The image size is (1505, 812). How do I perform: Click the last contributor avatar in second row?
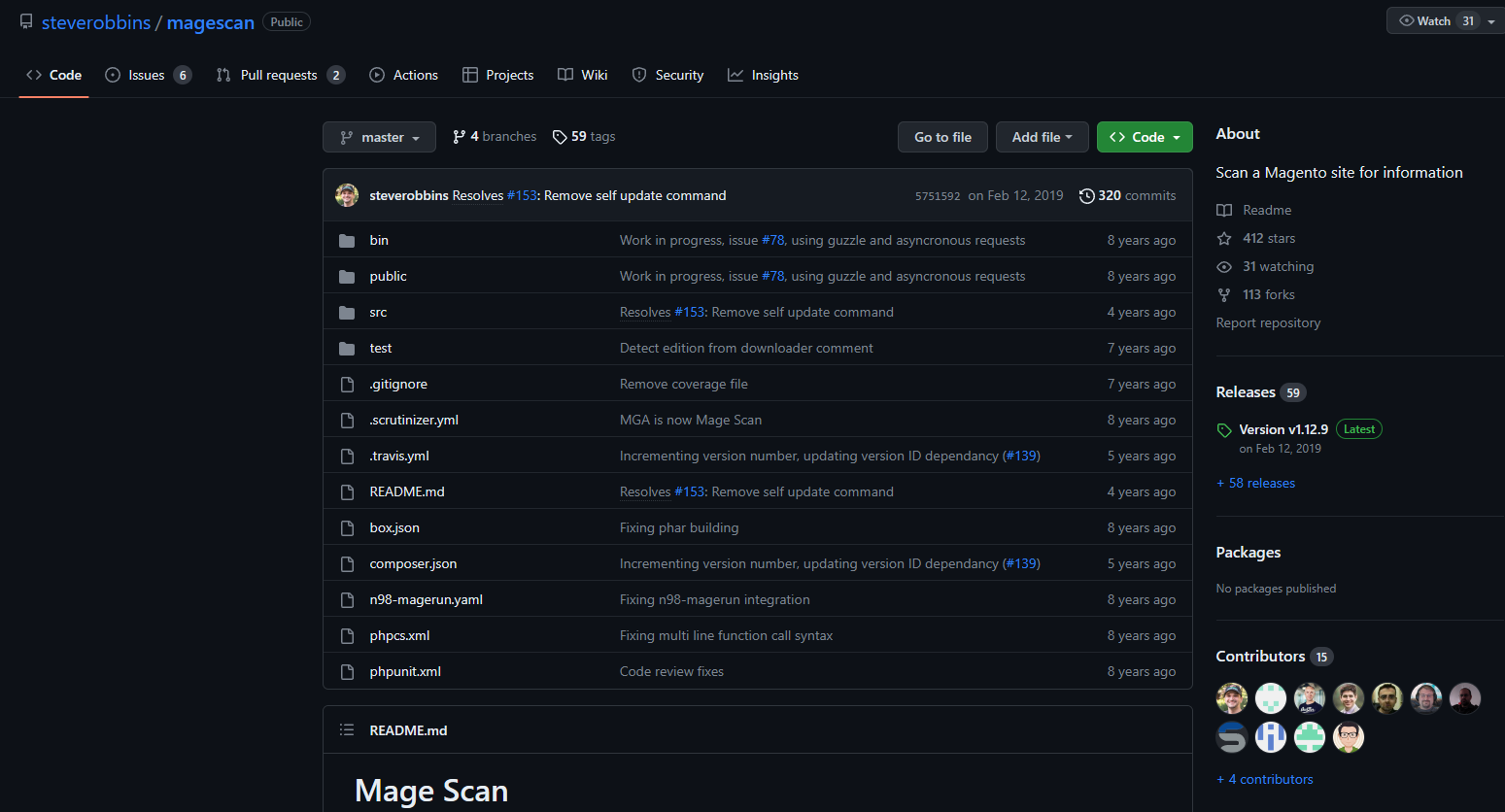(1349, 737)
